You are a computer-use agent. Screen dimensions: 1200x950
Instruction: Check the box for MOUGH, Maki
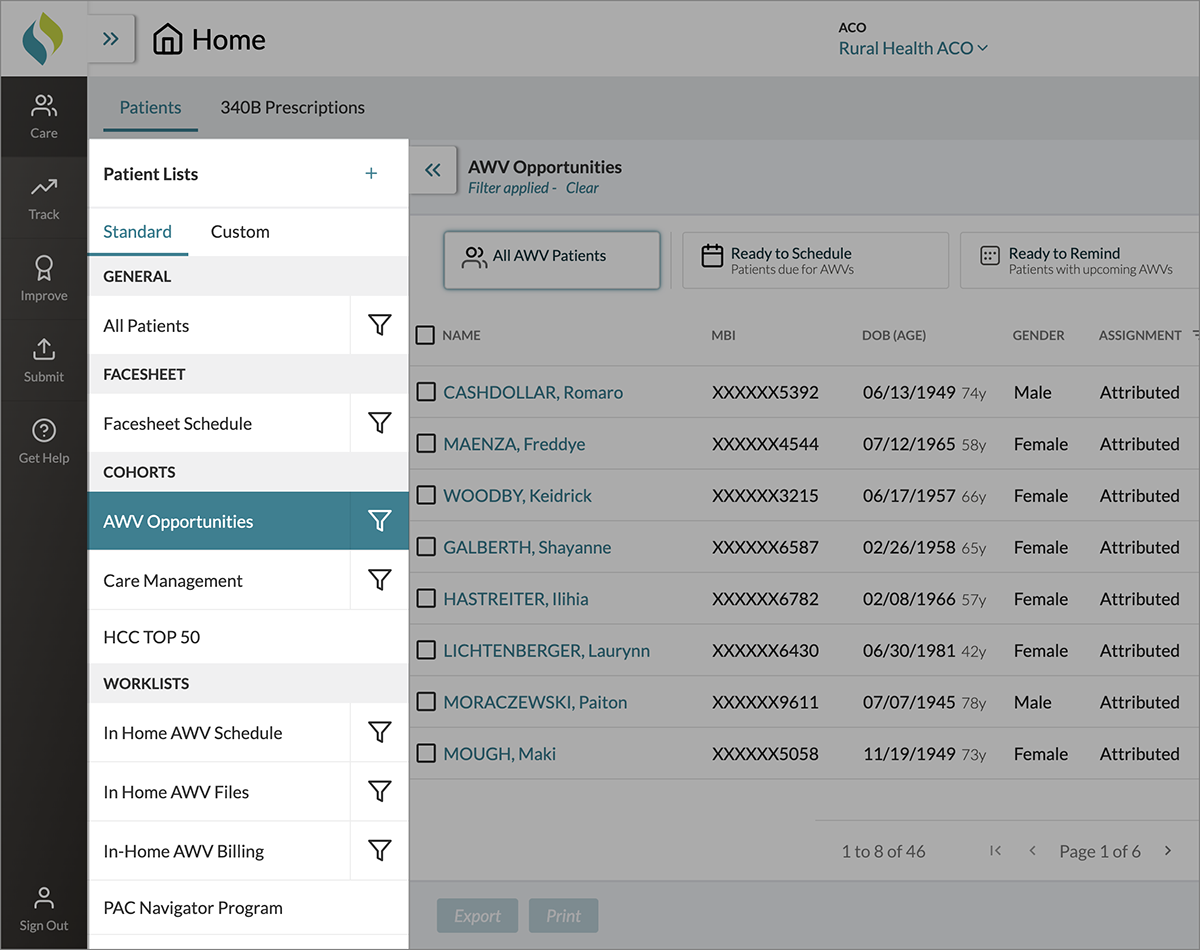[425, 754]
